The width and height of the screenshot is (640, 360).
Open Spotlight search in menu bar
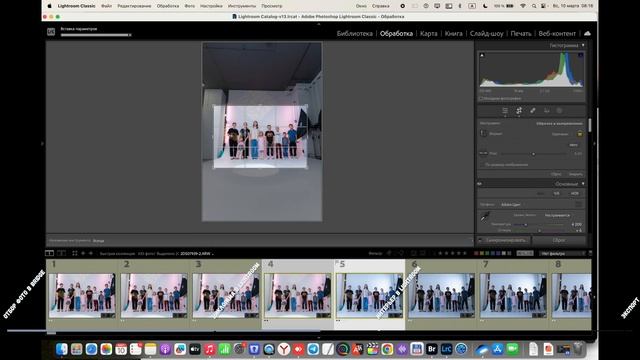click(534, 6)
